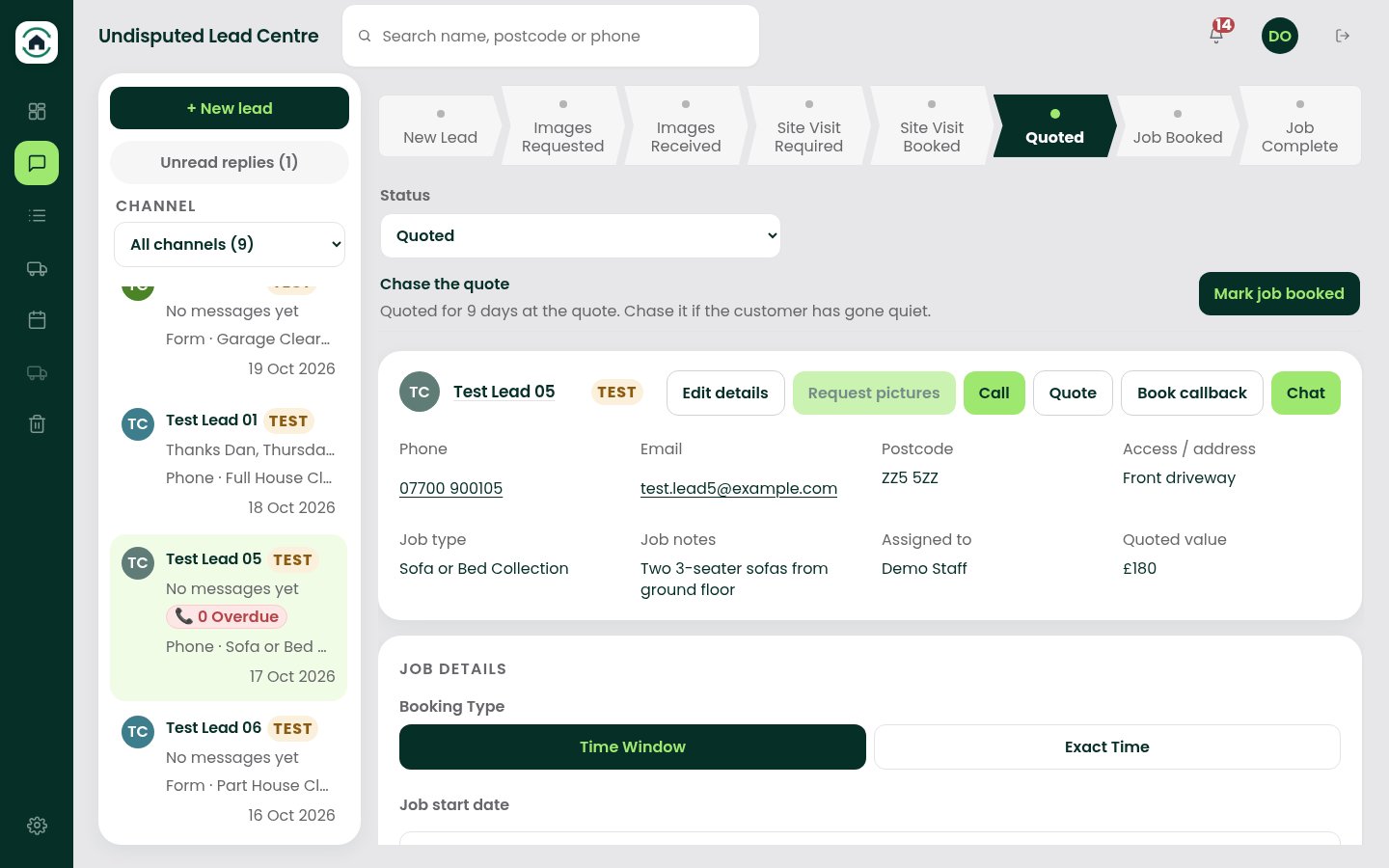Click the Quote button
Viewport: 1389px width, 868px height.
click(1073, 393)
